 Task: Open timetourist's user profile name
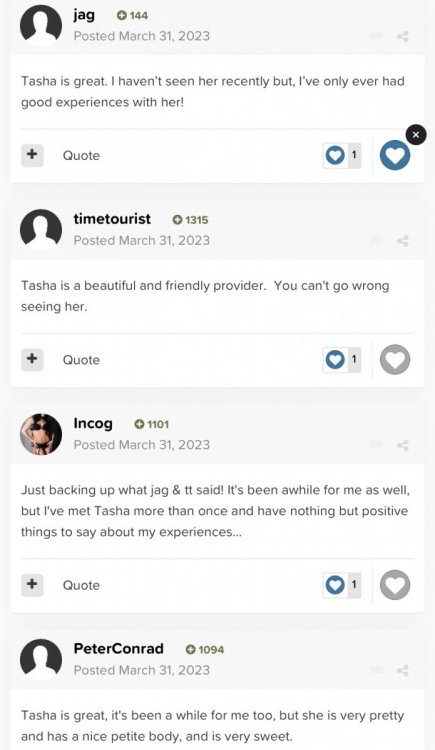pyautogui.click(x=112, y=219)
